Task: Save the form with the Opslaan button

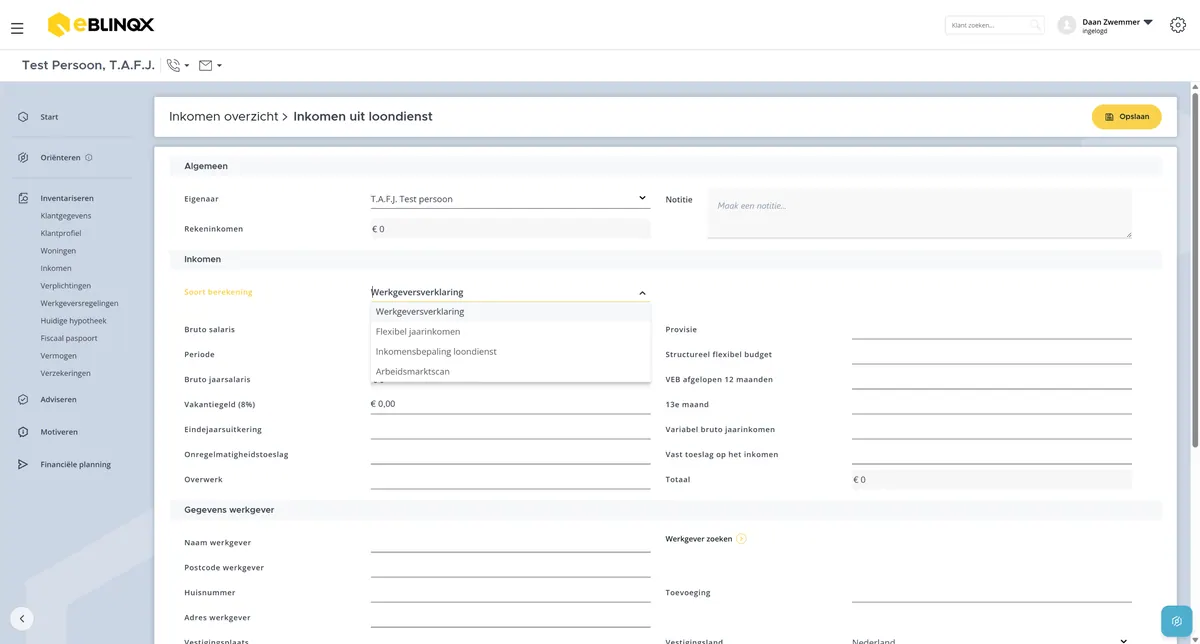Action: coord(1126,117)
